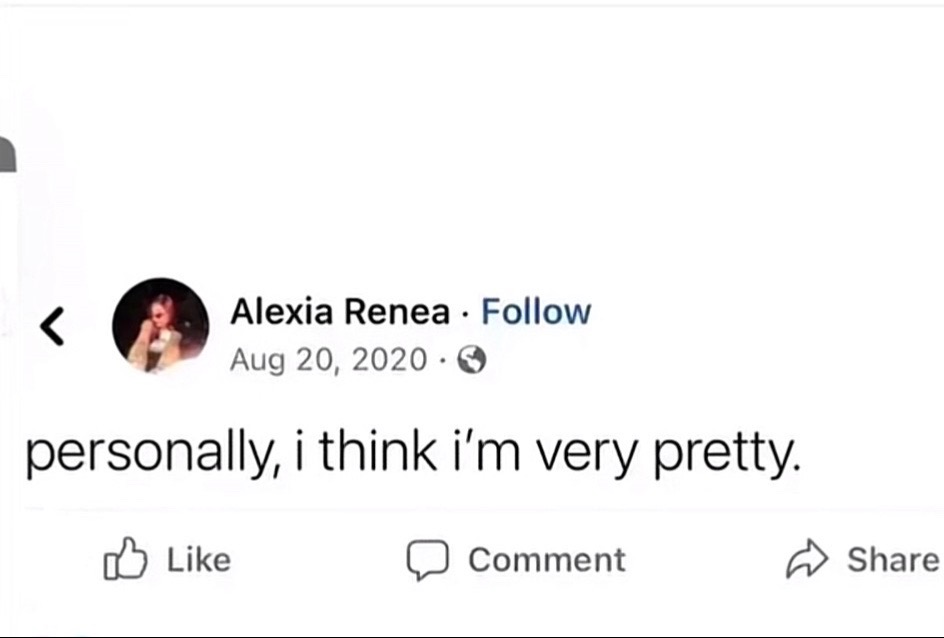
Task: Open the Aug 20, 2020 timestamp
Action: pyautogui.click(x=329, y=360)
